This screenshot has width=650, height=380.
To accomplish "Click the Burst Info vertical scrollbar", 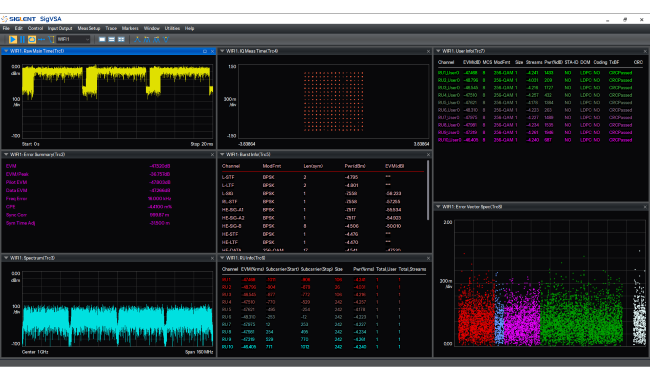I will coord(428,191).
